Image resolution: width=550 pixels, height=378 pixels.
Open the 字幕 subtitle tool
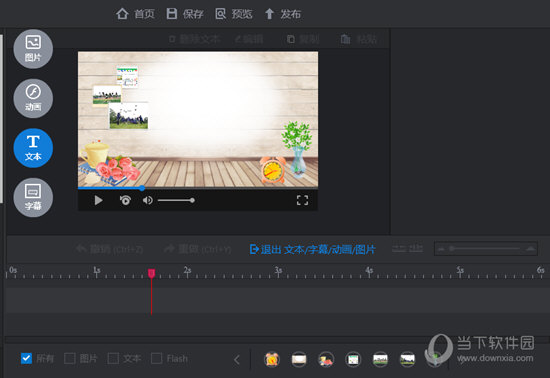click(x=33, y=197)
